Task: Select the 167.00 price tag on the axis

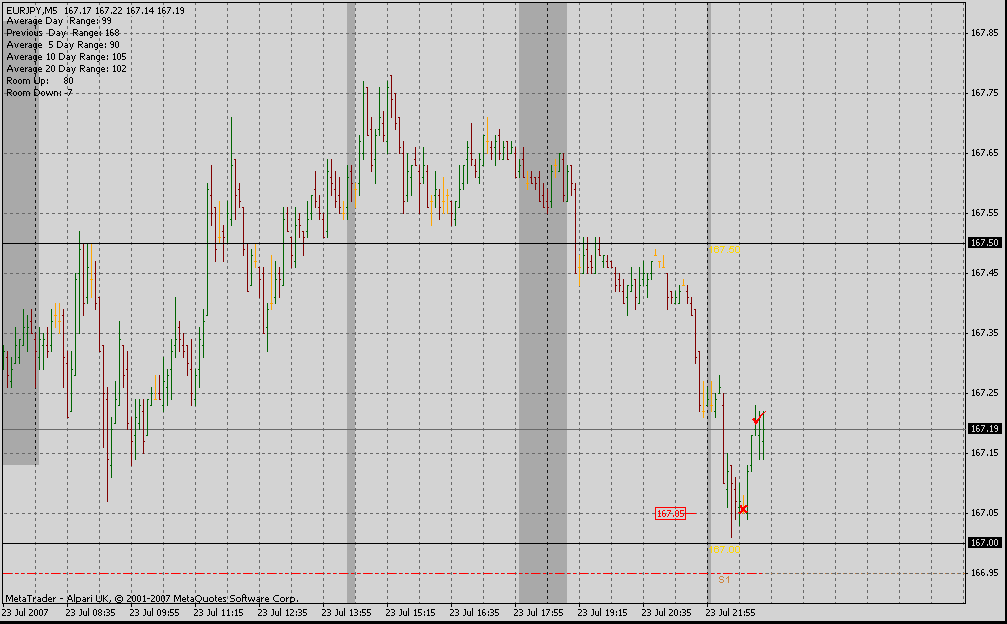Action: (984, 543)
